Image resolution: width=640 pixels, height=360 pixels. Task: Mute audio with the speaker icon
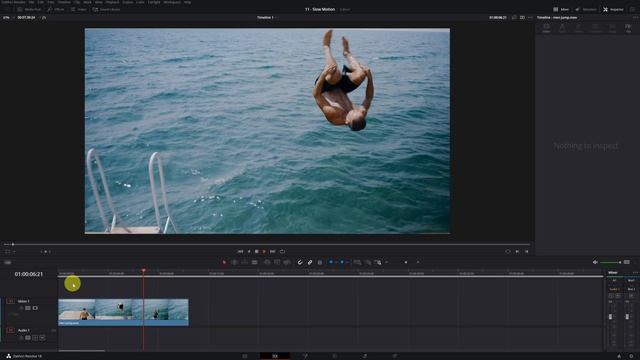tap(595, 262)
